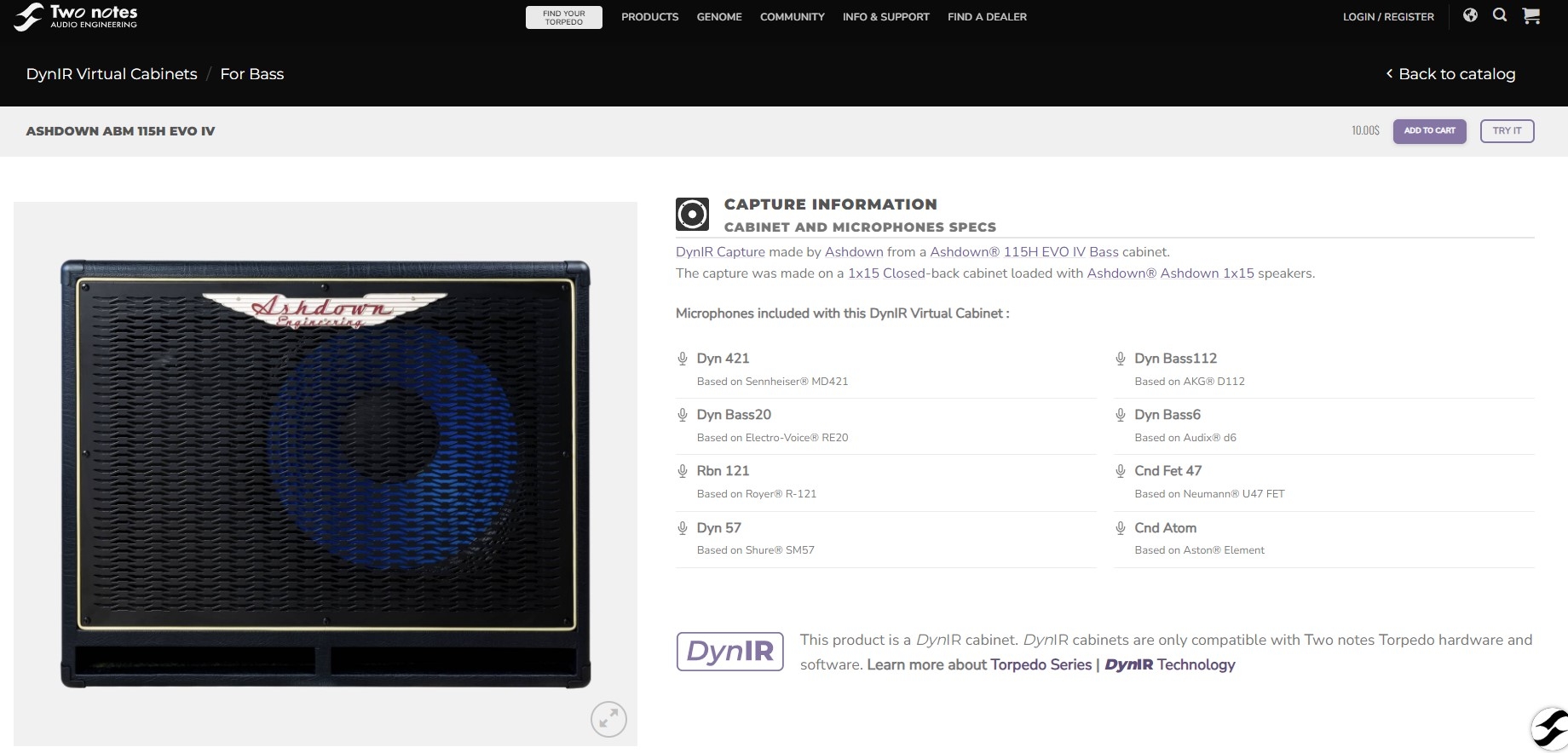Click 'Based on Sennheiser® MD421' text

pyautogui.click(x=772, y=382)
